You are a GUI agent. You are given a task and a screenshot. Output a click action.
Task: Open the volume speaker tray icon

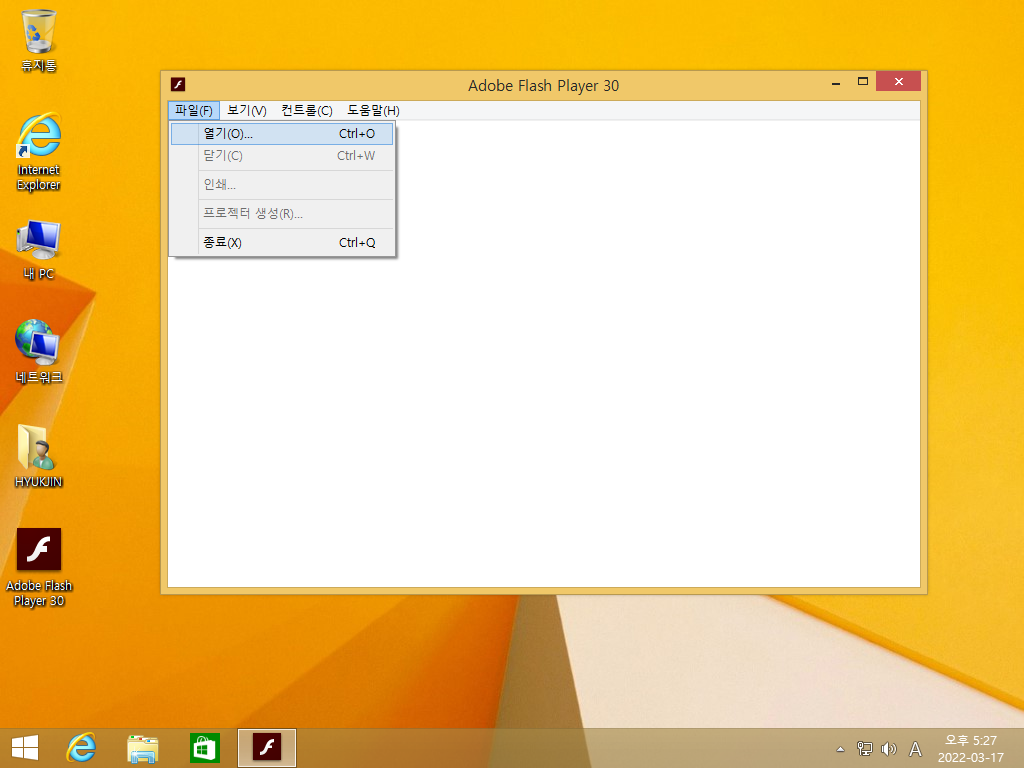point(889,749)
